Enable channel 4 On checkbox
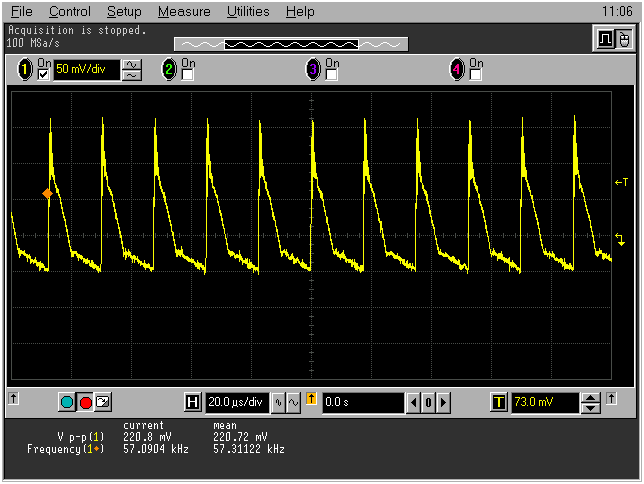Image resolution: width=644 pixels, height=484 pixels. (476, 75)
